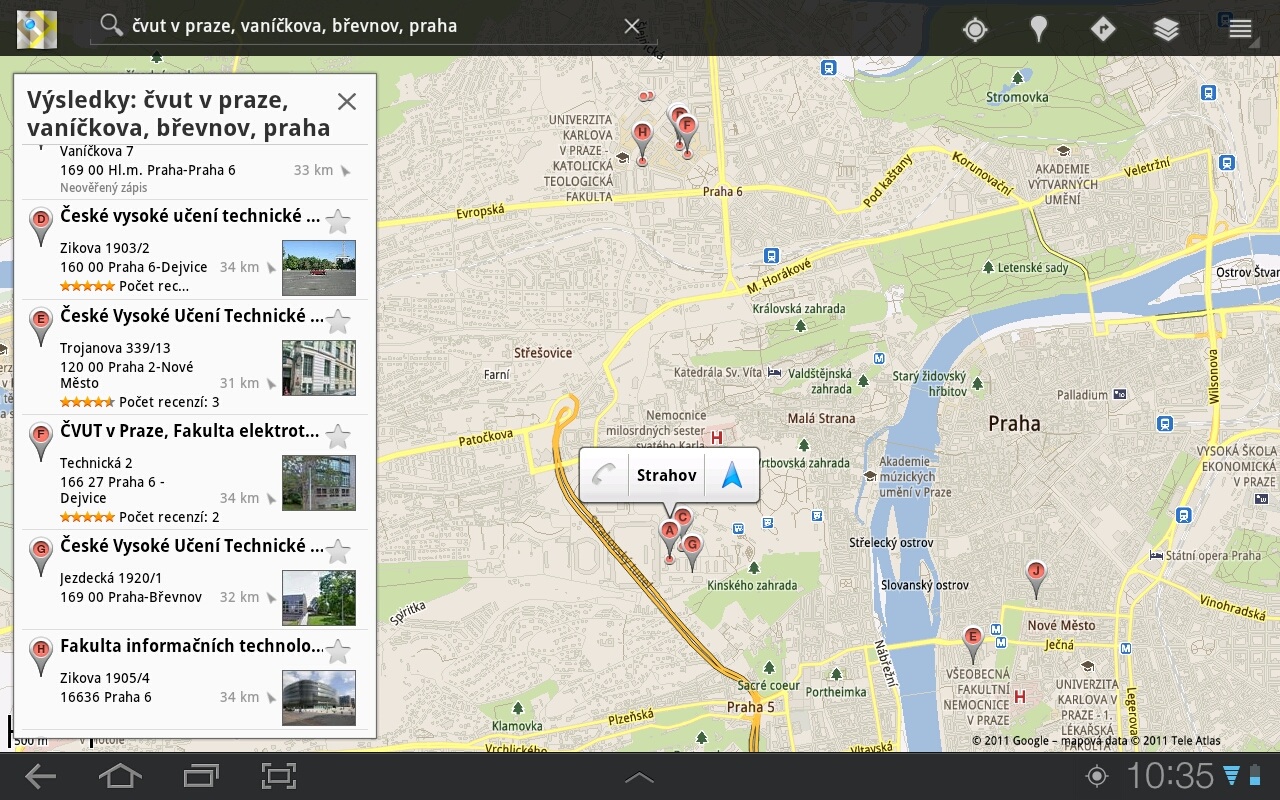Tap Letenské sady park label
Screen dimensions: 1280x800
[x=1033, y=268]
